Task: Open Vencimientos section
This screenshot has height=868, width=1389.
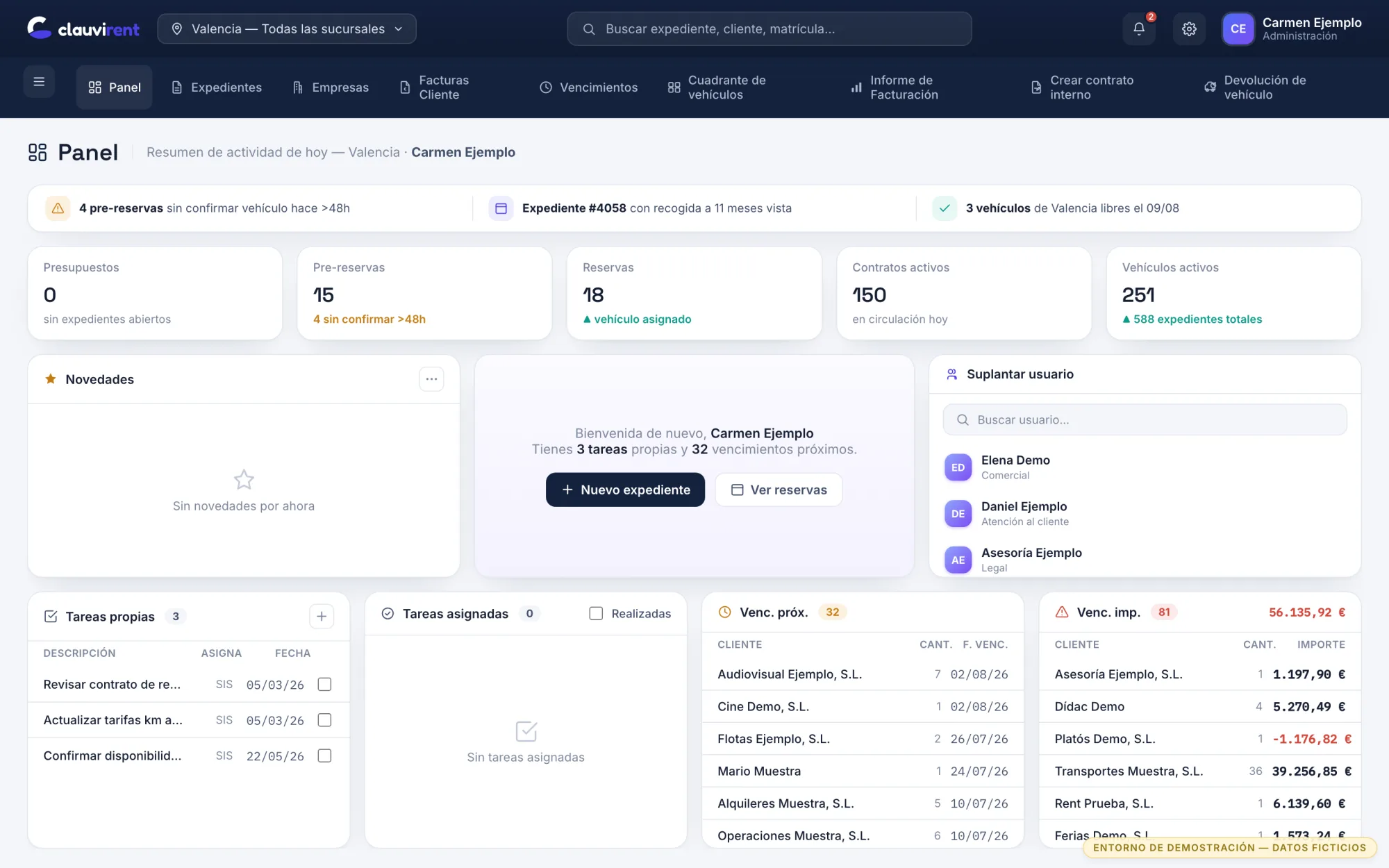Action: 589,87
